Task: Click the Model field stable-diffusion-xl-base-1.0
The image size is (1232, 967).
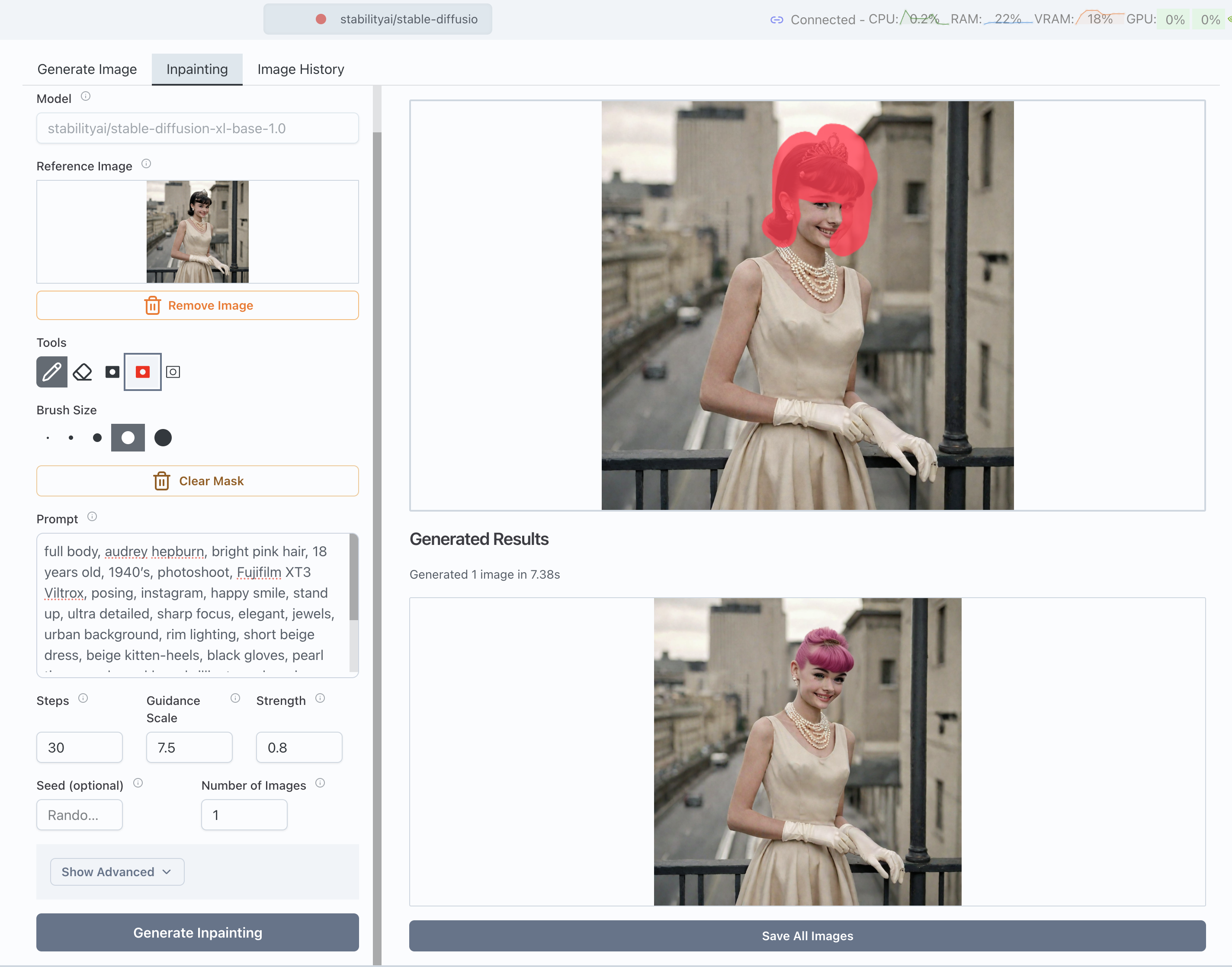Action: [197, 128]
